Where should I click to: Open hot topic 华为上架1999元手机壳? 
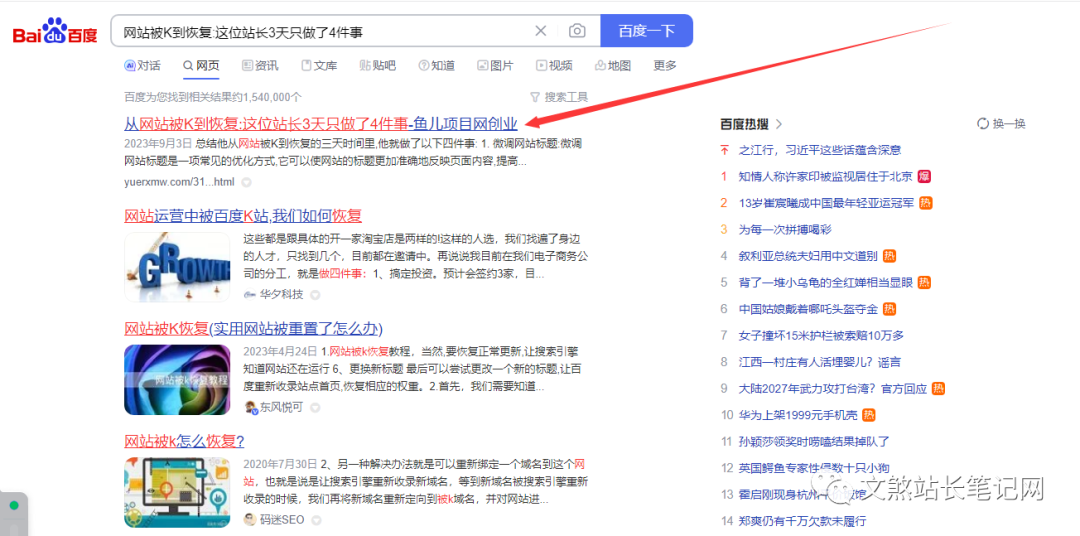[798, 414]
